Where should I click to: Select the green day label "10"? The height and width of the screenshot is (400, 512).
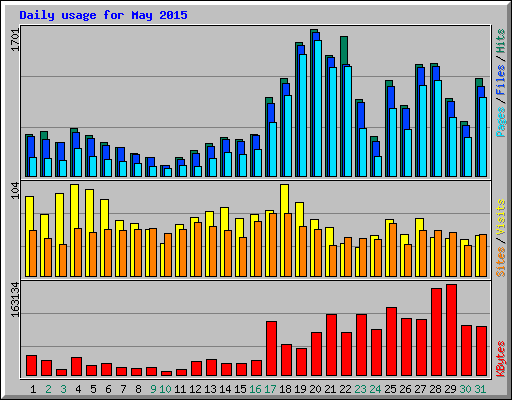(x=165, y=389)
